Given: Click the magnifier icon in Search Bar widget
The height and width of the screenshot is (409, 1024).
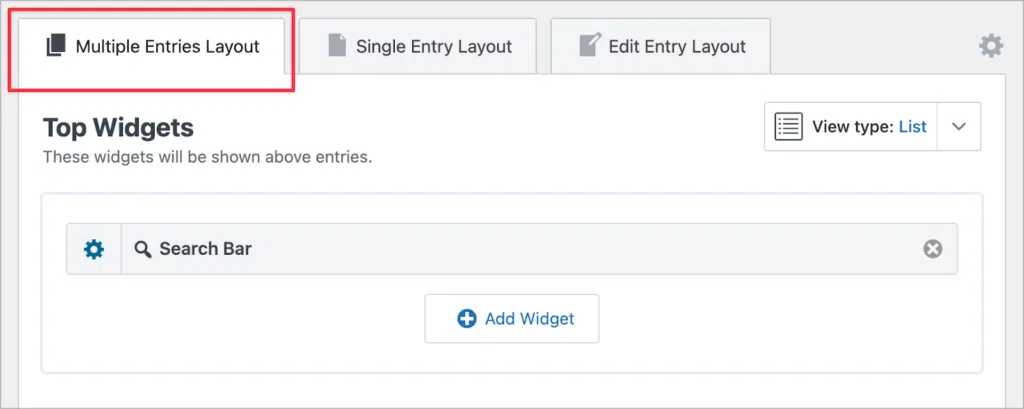Looking at the screenshot, I should click(143, 249).
